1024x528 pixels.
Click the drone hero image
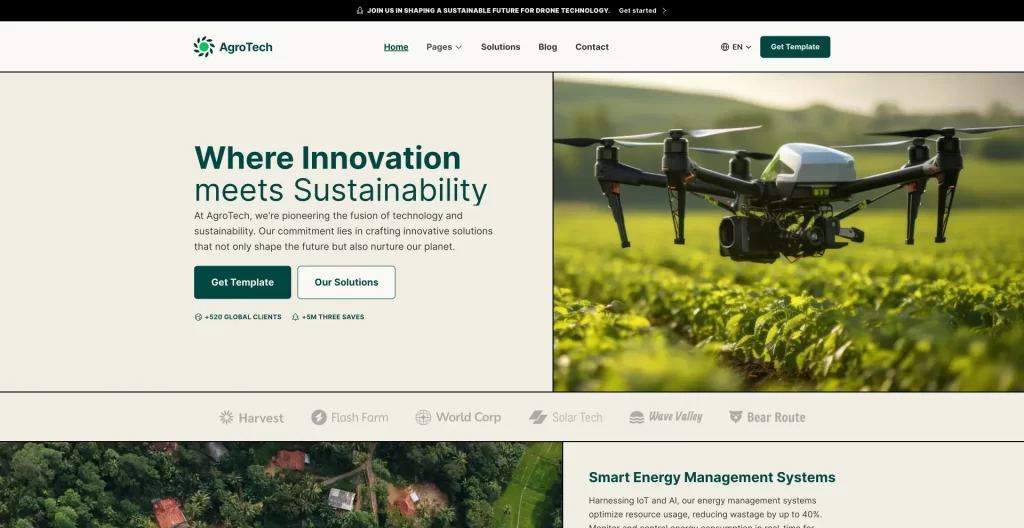[788, 231]
